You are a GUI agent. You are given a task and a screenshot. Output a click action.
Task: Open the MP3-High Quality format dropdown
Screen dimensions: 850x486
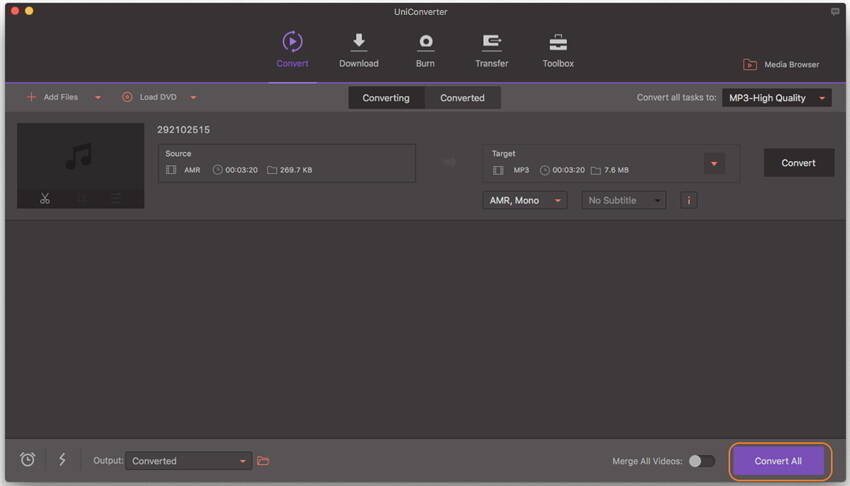pyautogui.click(x=777, y=98)
